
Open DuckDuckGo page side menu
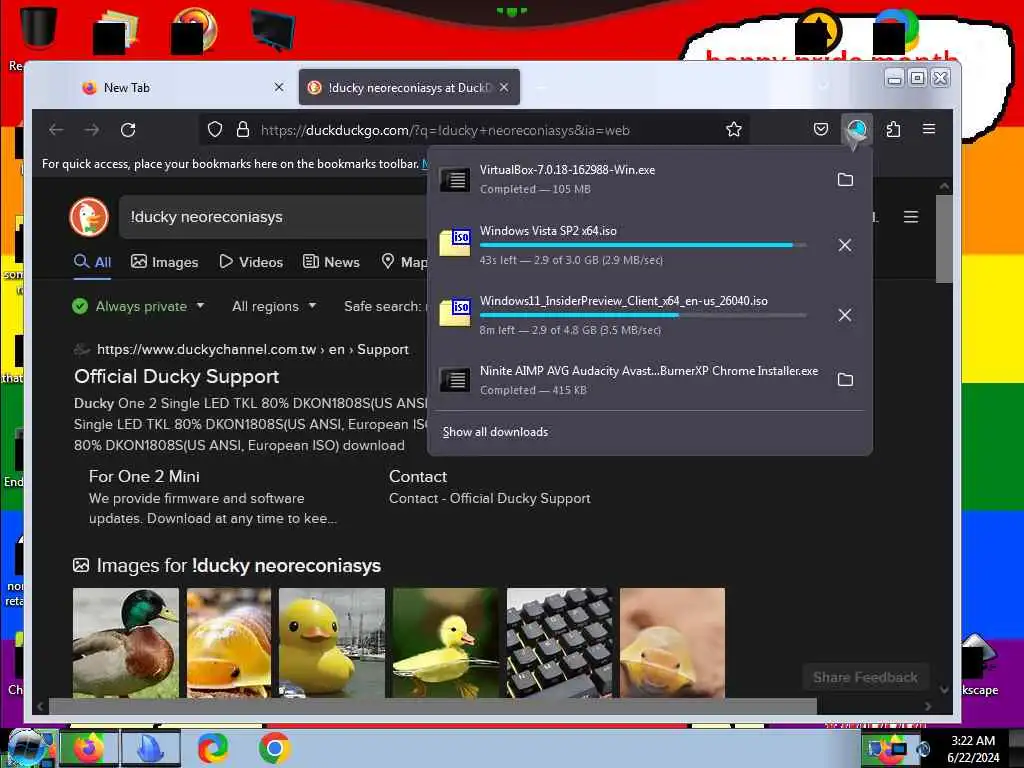coord(910,216)
